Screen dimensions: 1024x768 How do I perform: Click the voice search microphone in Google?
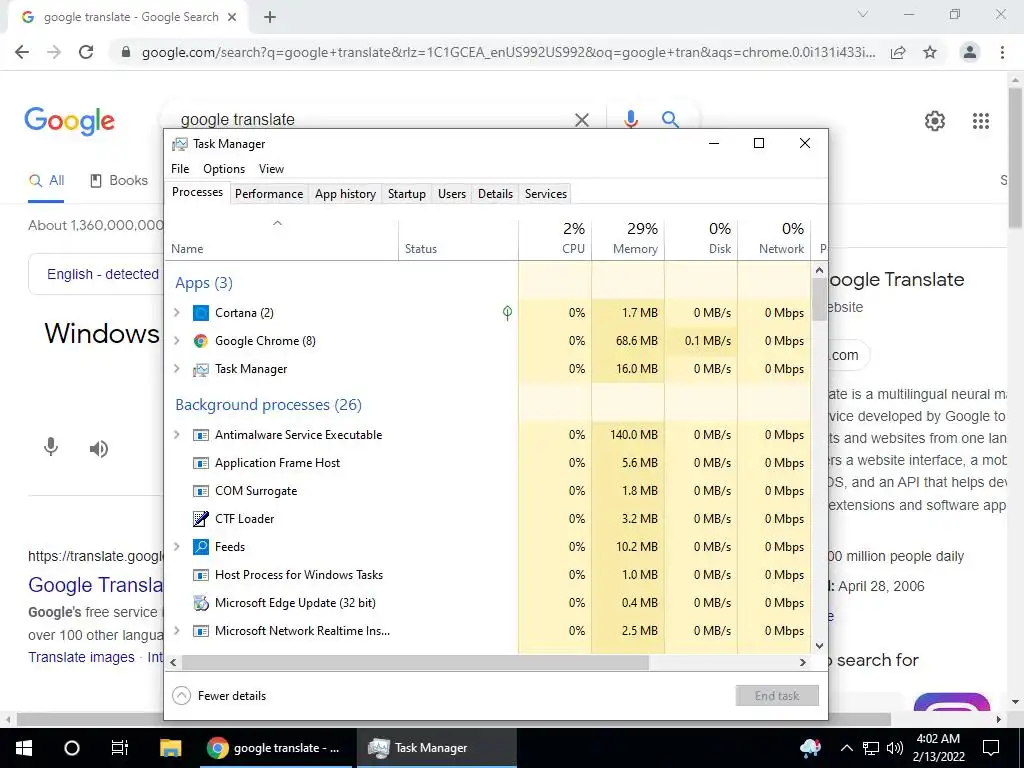coord(630,119)
